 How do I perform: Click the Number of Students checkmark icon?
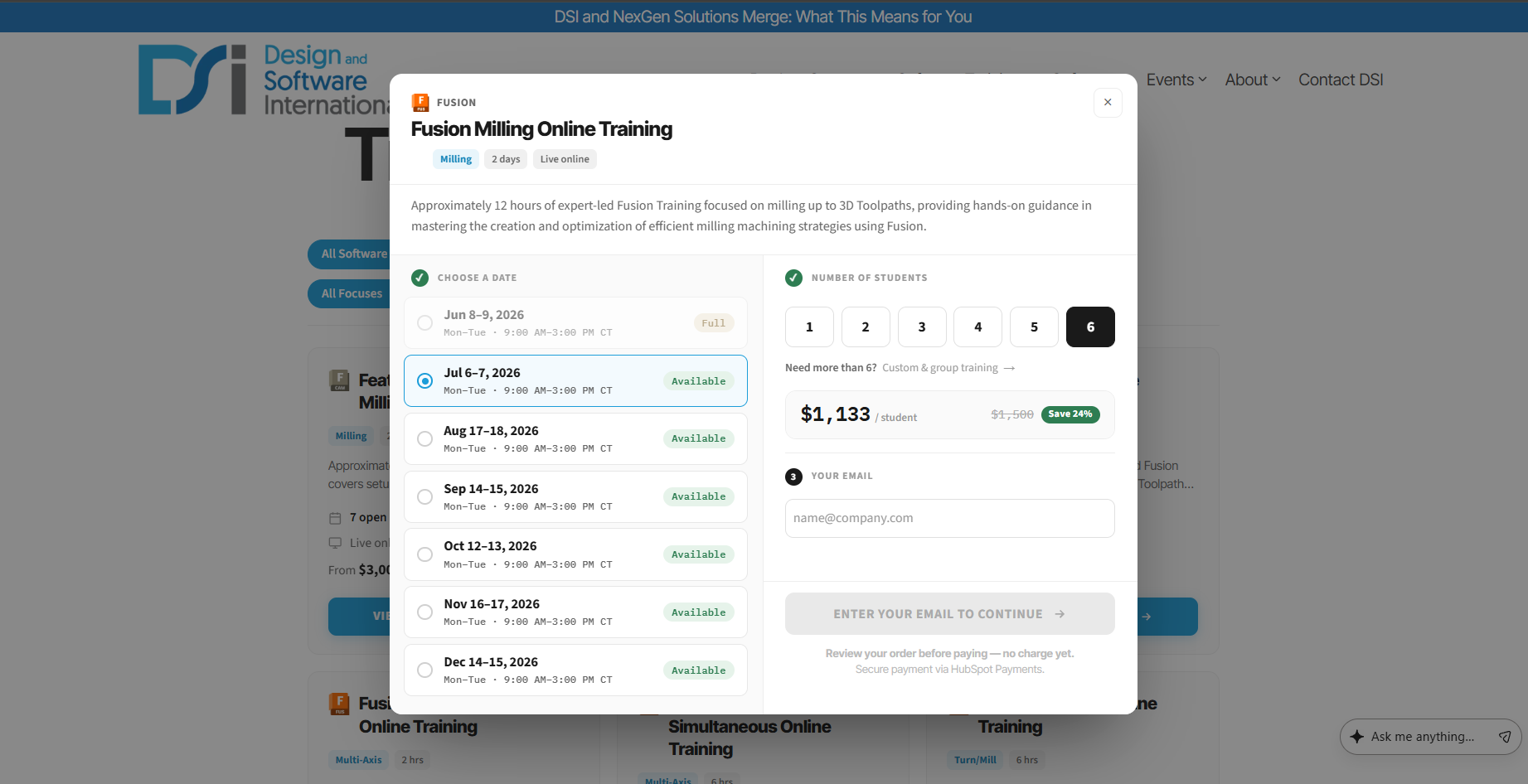coord(794,278)
